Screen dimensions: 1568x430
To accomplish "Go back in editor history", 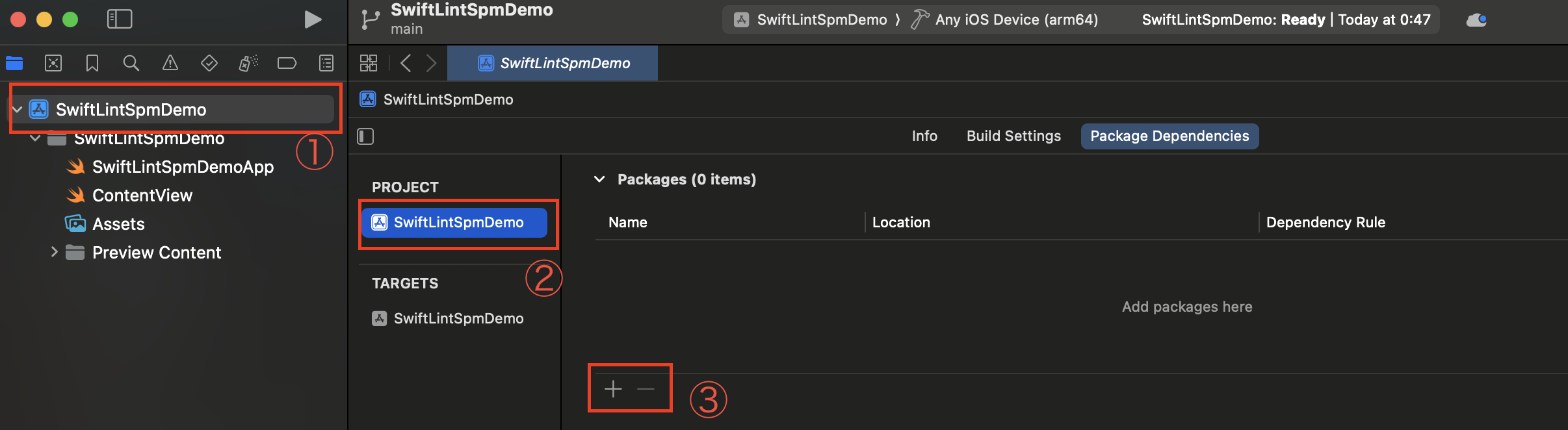I will (x=406, y=63).
